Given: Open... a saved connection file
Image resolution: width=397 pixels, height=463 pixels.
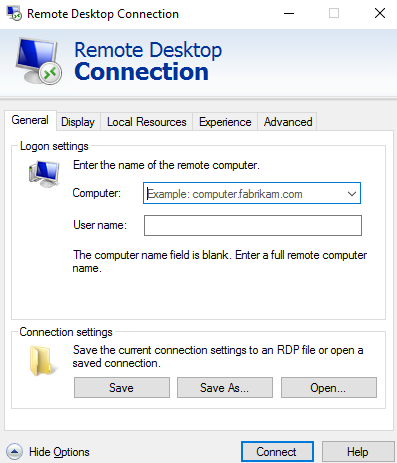Looking at the screenshot, I should click(x=329, y=388).
